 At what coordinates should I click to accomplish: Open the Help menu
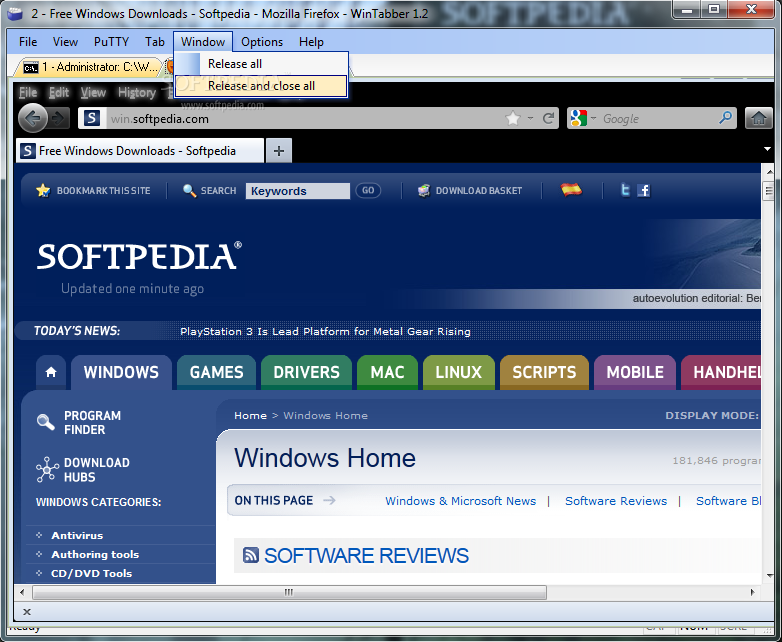pyautogui.click(x=311, y=42)
